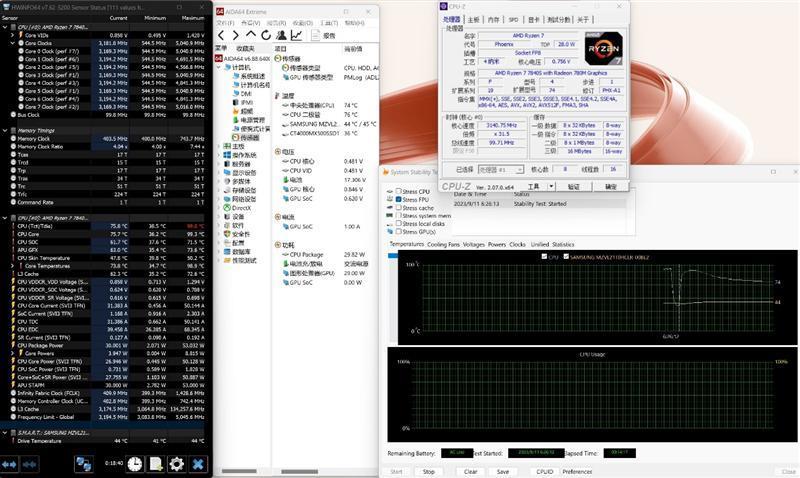
Task: Click the Save button in stability test
Action: pyautogui.click(x=503, y=471)
